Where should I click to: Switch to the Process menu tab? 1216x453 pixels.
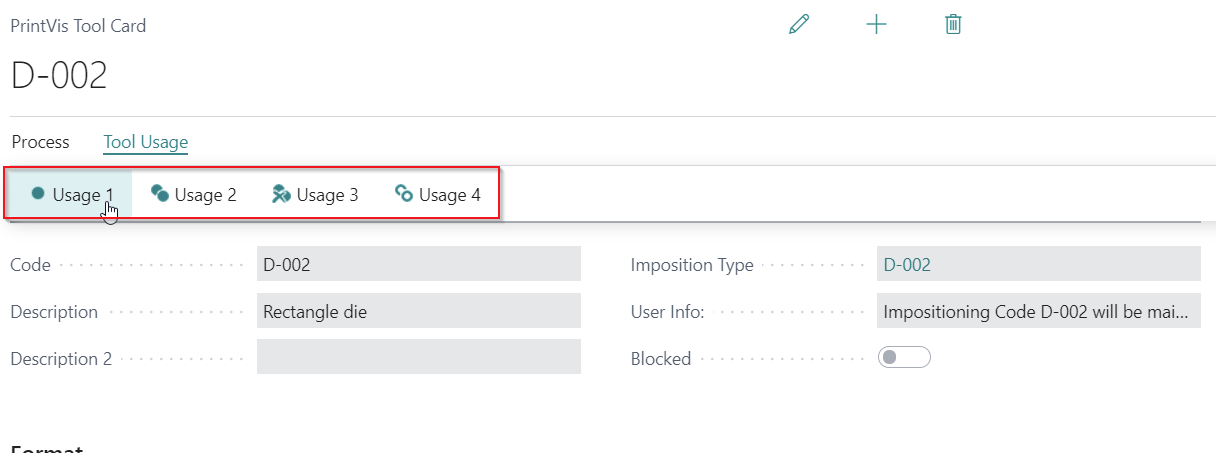(x=40, y=142)
